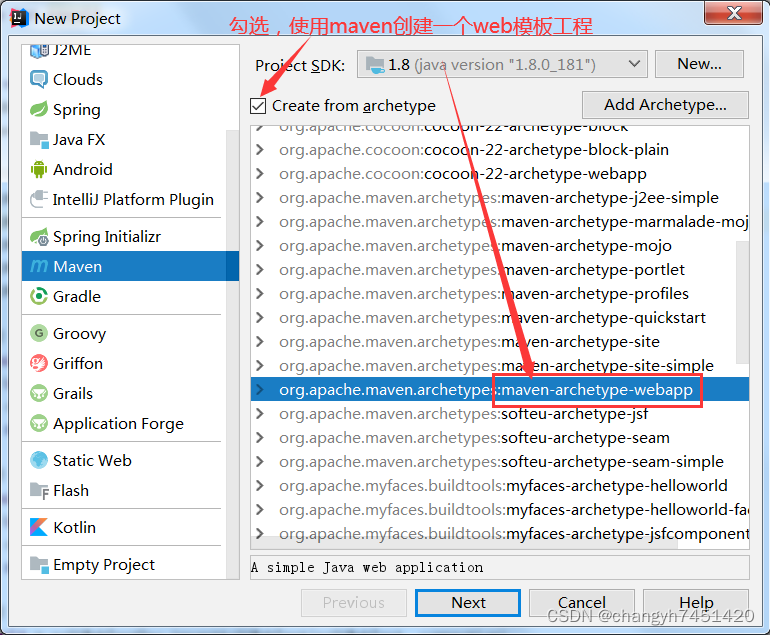The image size is (770, 635).
Task: Click the IntelliJ Platform Plugin icon
Action: (x=39, y=199)
